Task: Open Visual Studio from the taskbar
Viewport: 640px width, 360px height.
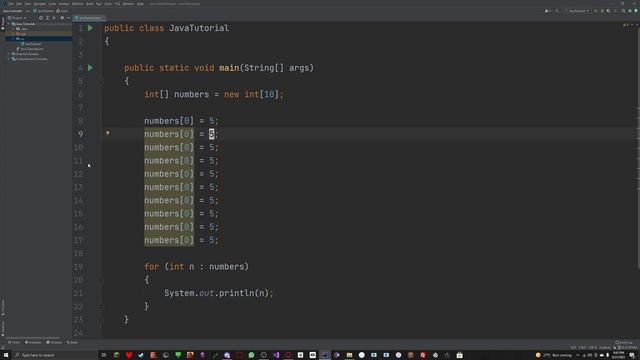Action: pyautogui.click(x=276, y=355)
